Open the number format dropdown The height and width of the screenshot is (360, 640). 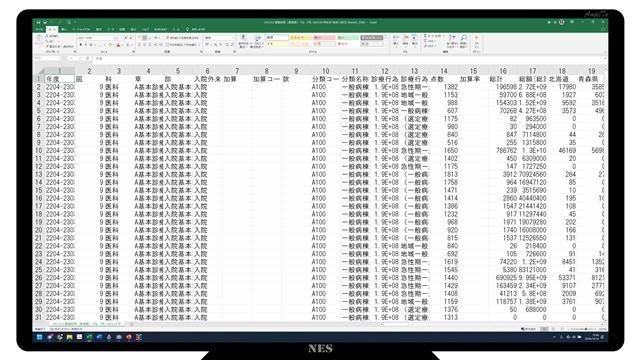[233, 38]
